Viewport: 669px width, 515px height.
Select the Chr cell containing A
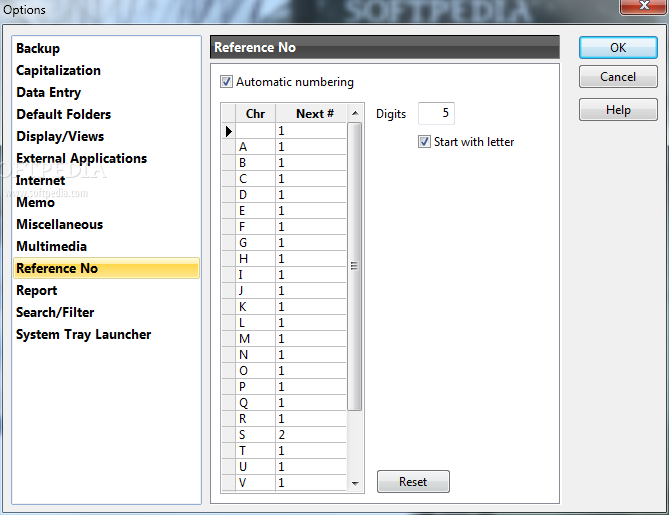point(255,147)
